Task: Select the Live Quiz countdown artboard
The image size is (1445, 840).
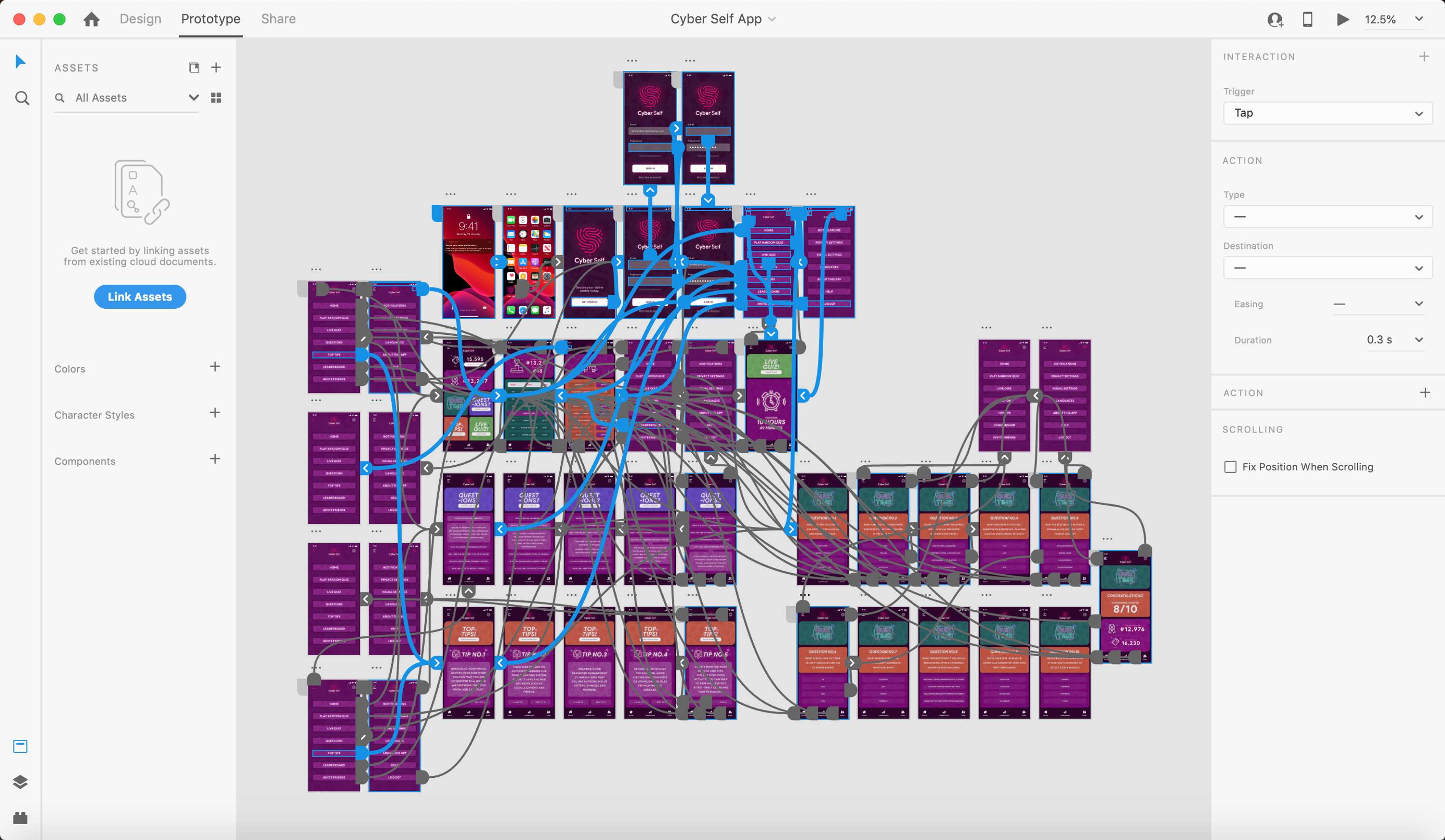Action: pos(771,395)
